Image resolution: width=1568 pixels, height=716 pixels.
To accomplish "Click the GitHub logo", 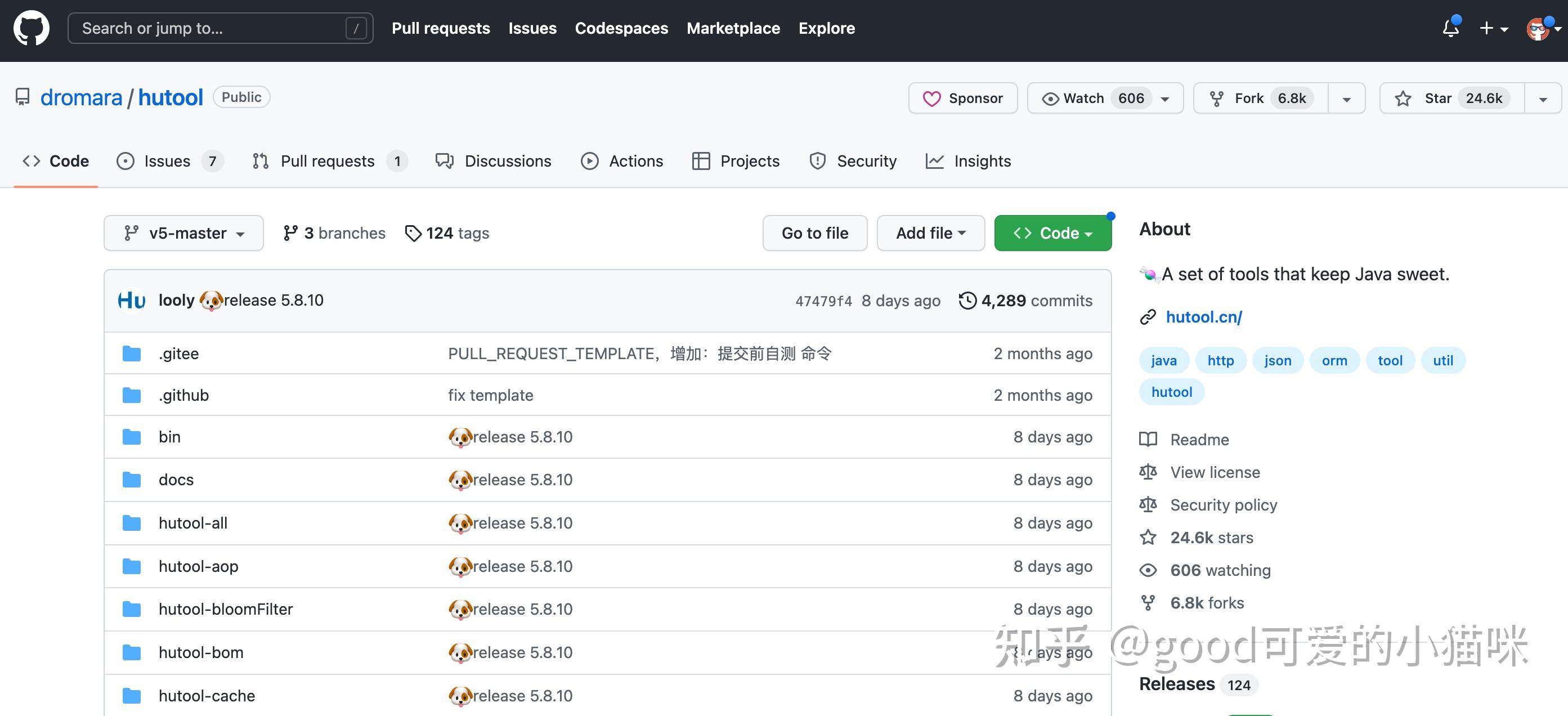I will 30,28.
